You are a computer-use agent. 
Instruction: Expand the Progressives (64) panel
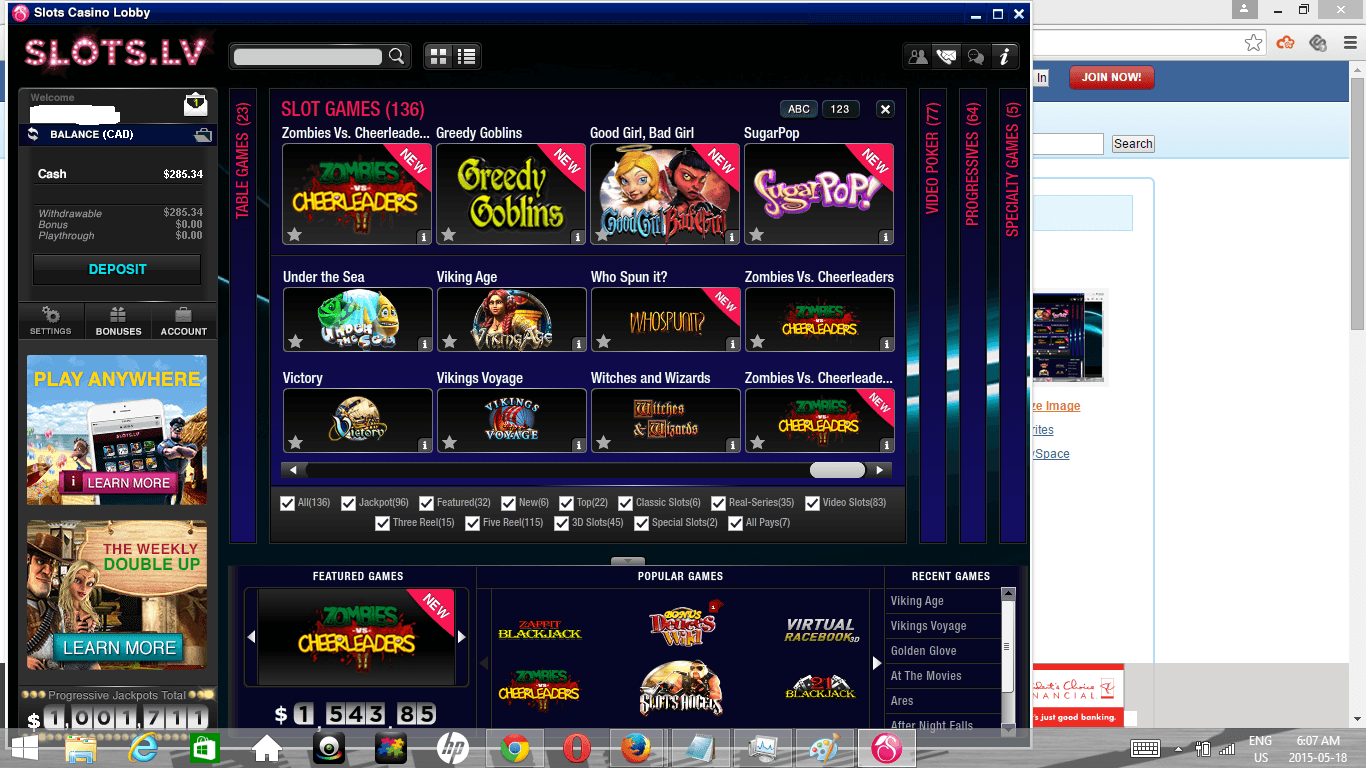tap(973, 316)
